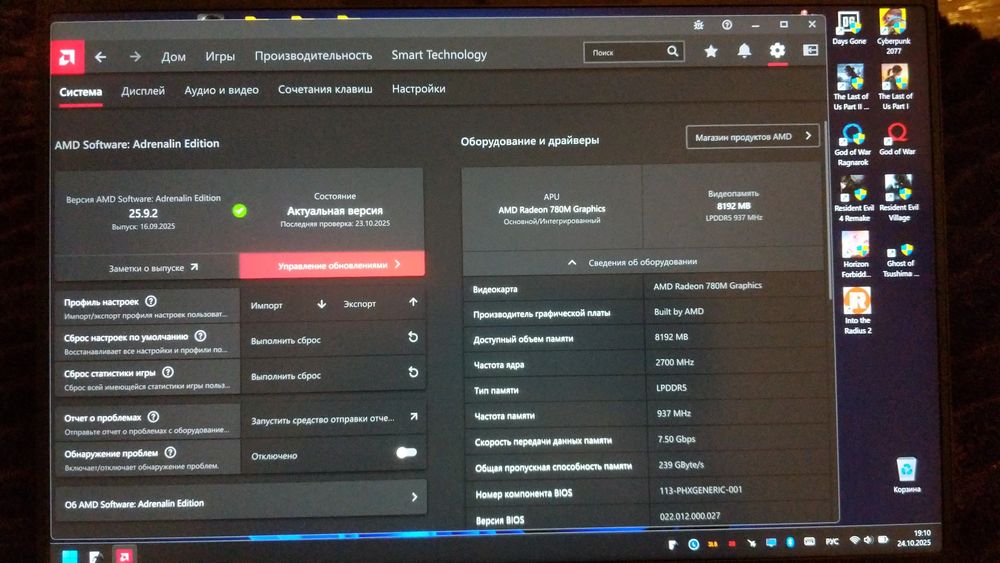Click the 2700 MHz core clock value
Screen dimensions: 1000x563
click(x=674, y=362)
